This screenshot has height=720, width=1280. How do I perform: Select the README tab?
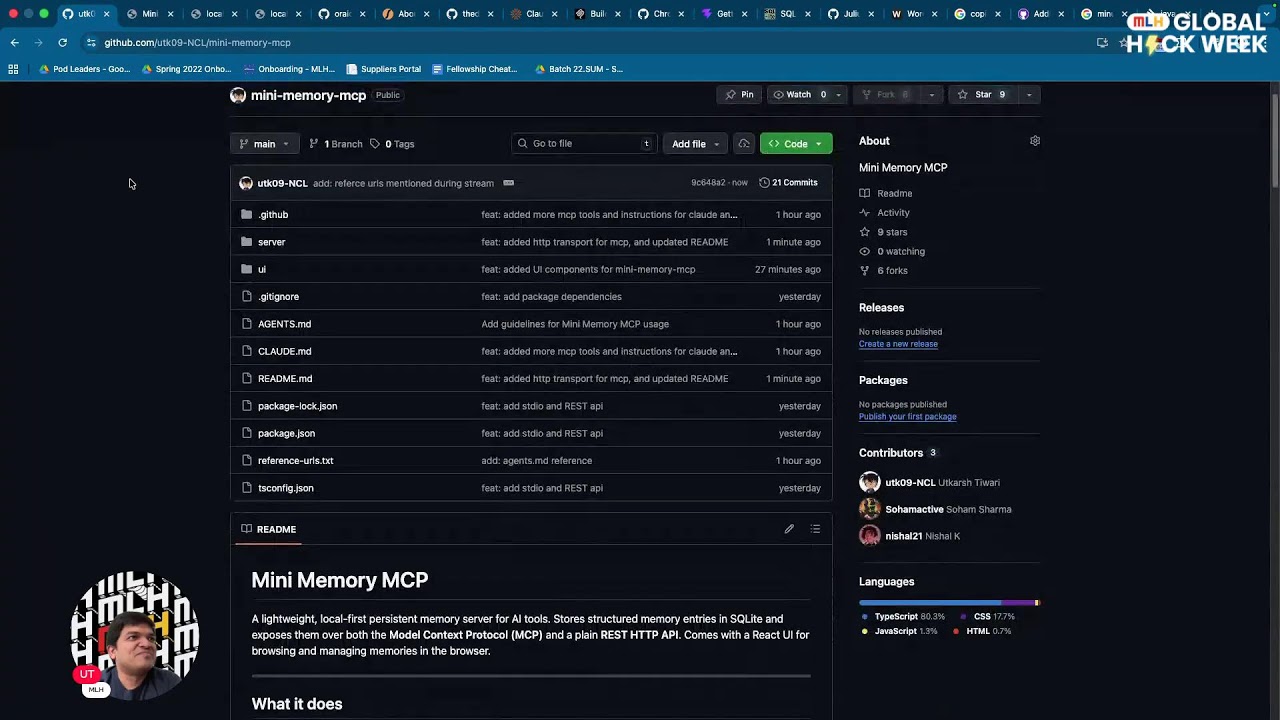269,529
